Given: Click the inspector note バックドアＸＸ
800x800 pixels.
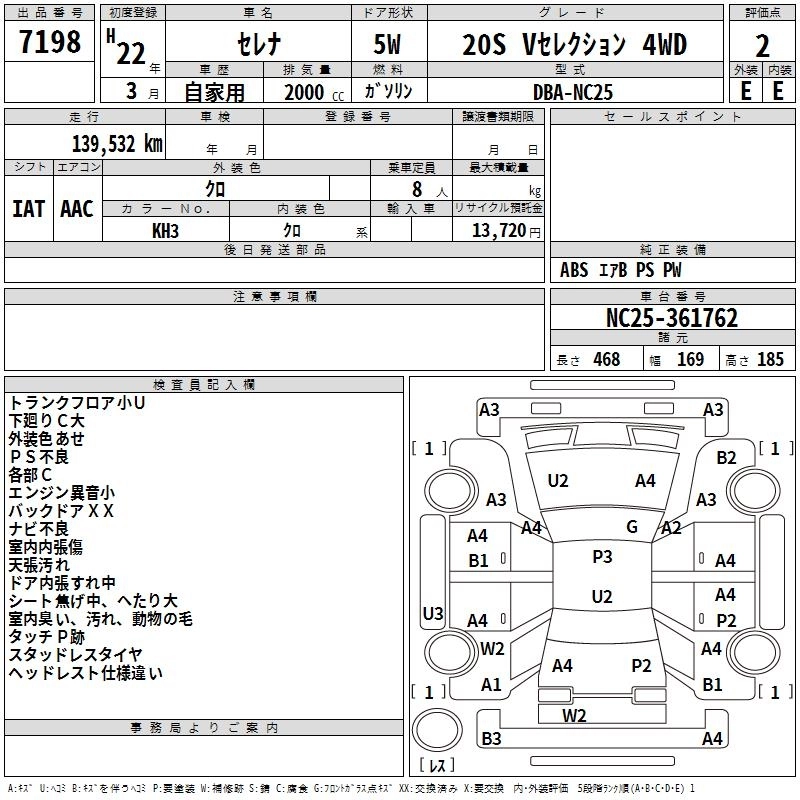Looking at the screenshot, I should pyautogui.click(x=61, y=511).
